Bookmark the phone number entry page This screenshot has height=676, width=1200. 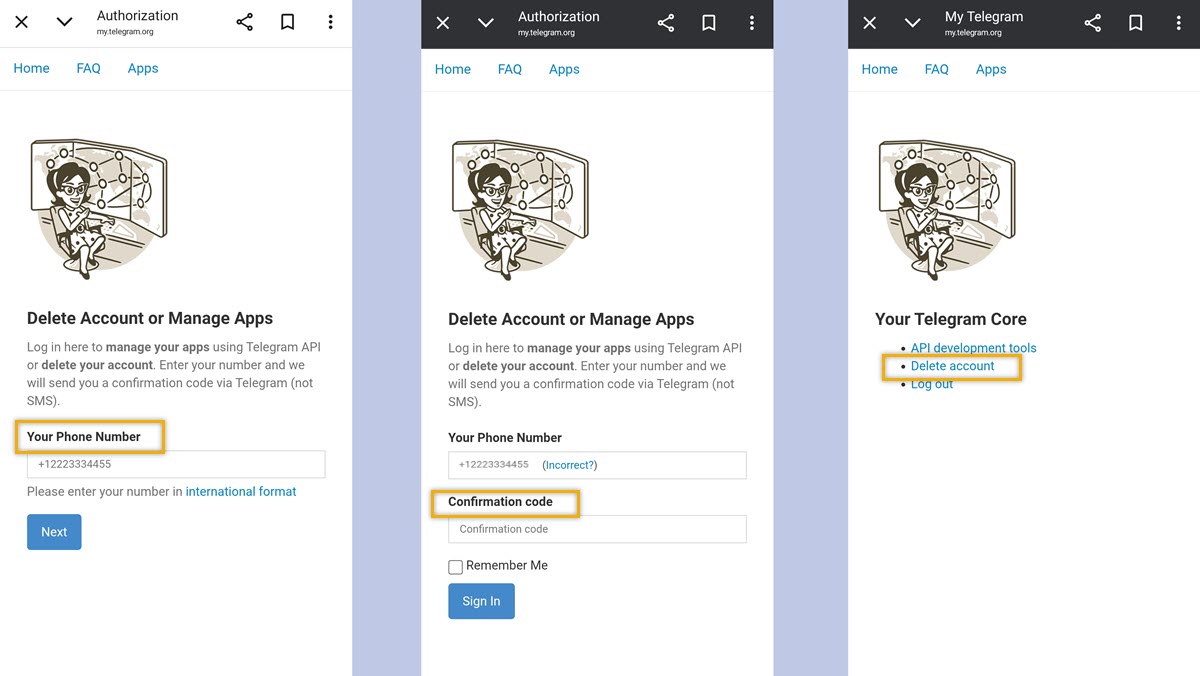tap(287, 22)
